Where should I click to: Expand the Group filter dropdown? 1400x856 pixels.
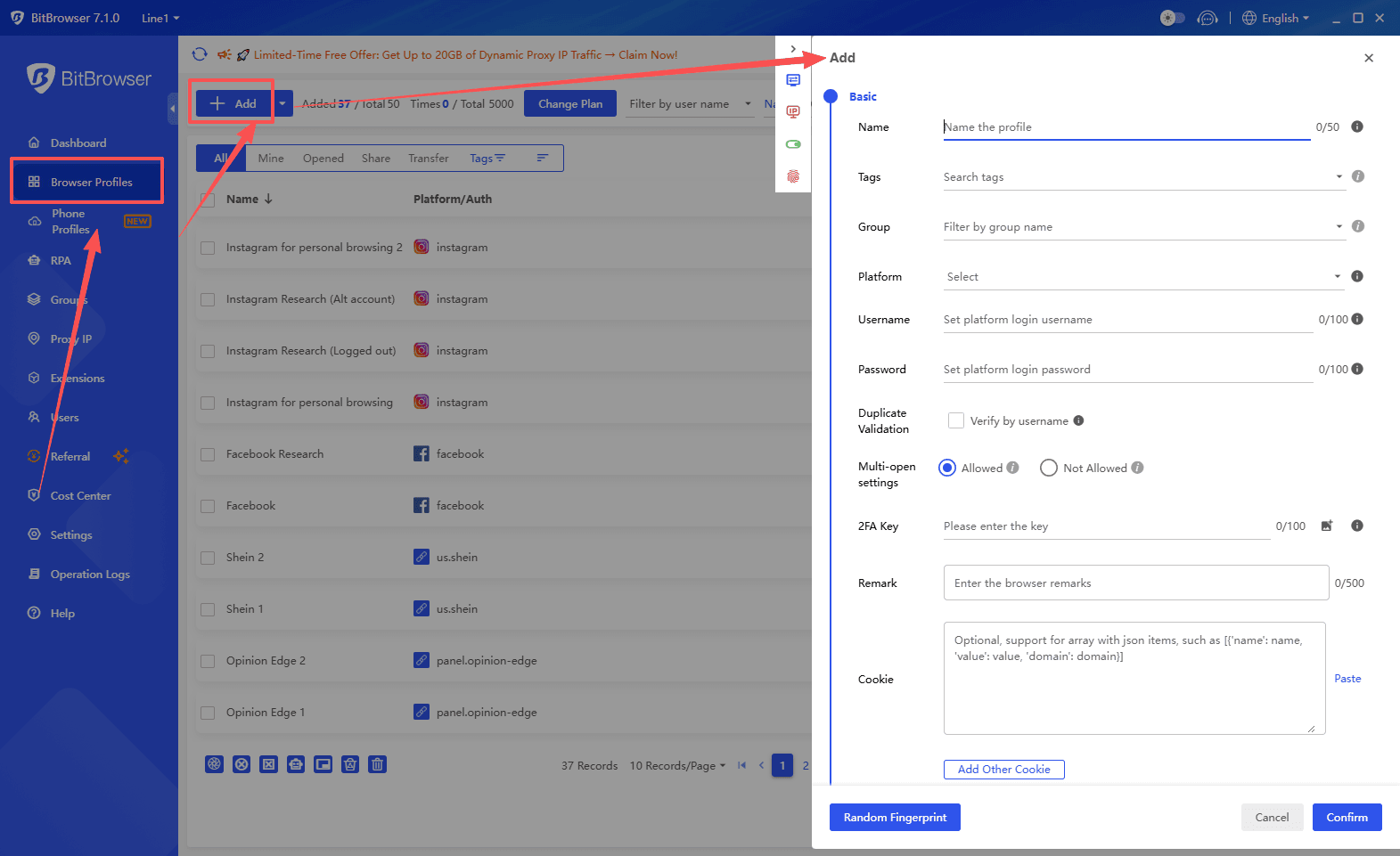click(1142, 227)
